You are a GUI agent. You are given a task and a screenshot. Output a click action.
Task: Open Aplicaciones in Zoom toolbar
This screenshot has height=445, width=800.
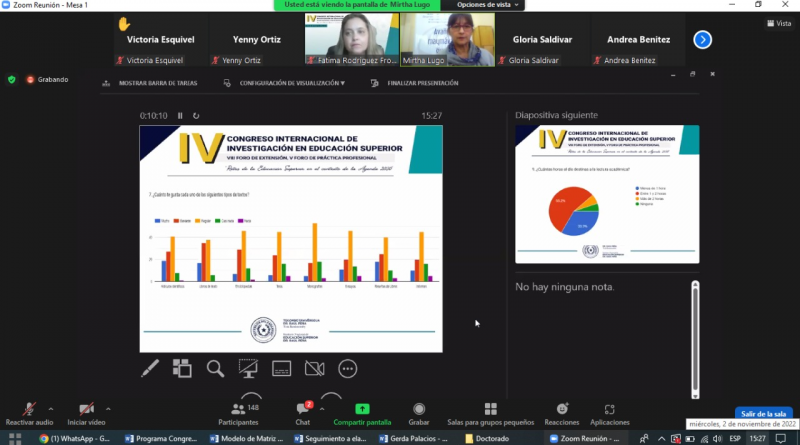pos(610,413)
